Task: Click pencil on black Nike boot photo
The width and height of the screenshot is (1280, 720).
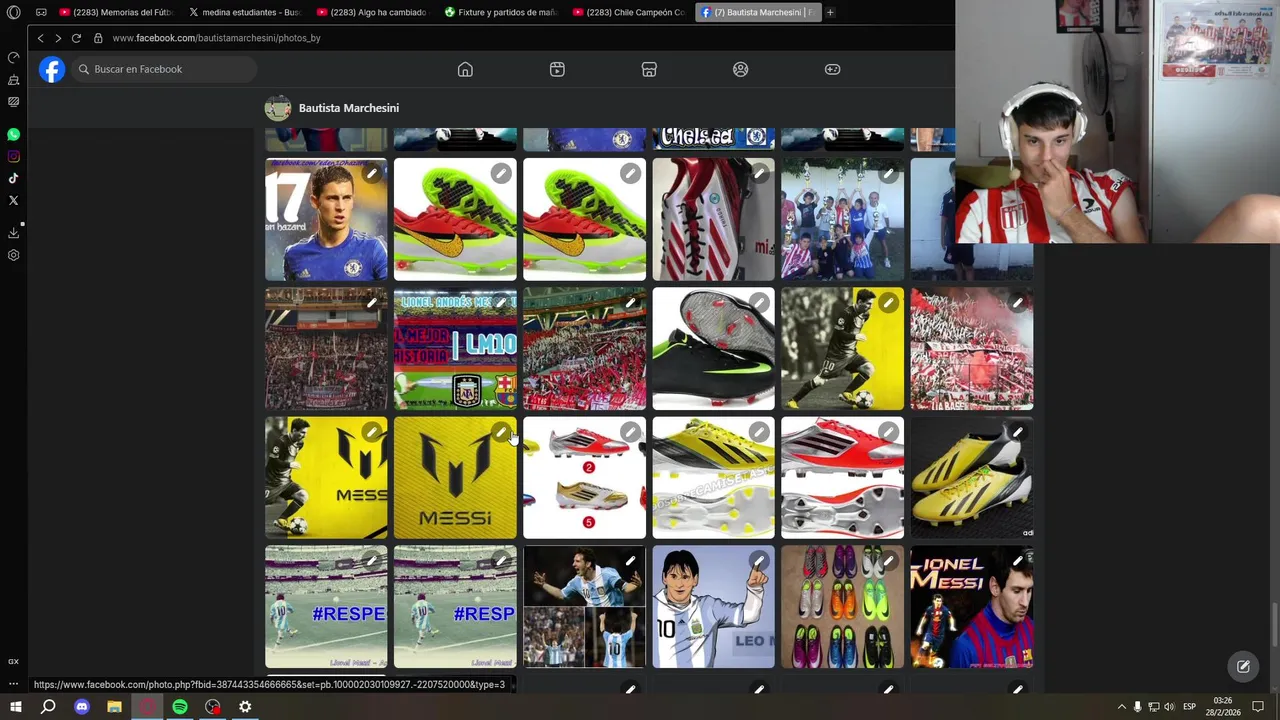Action: pos(759,303)
